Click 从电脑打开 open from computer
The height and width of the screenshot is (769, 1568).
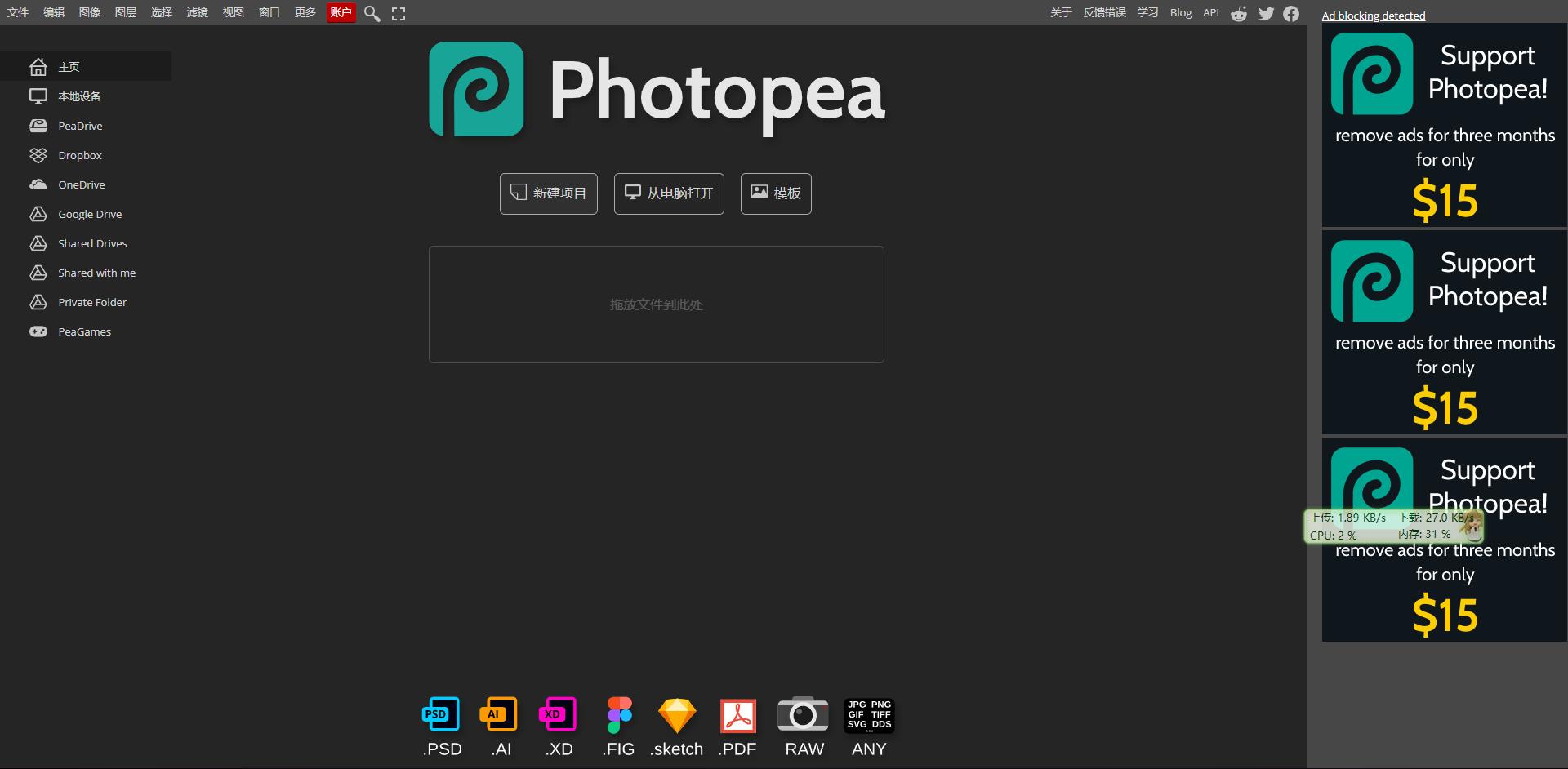coord(669,193)
